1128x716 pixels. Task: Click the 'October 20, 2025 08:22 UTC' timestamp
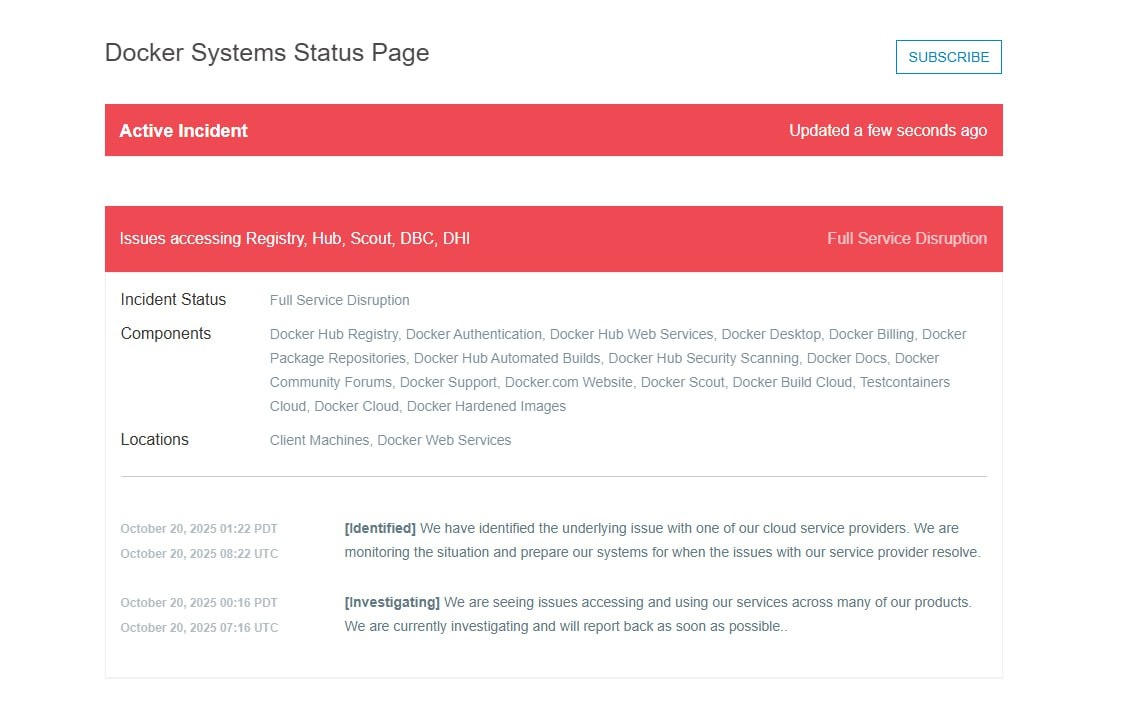pyautogui.click(x=199, y=554)
